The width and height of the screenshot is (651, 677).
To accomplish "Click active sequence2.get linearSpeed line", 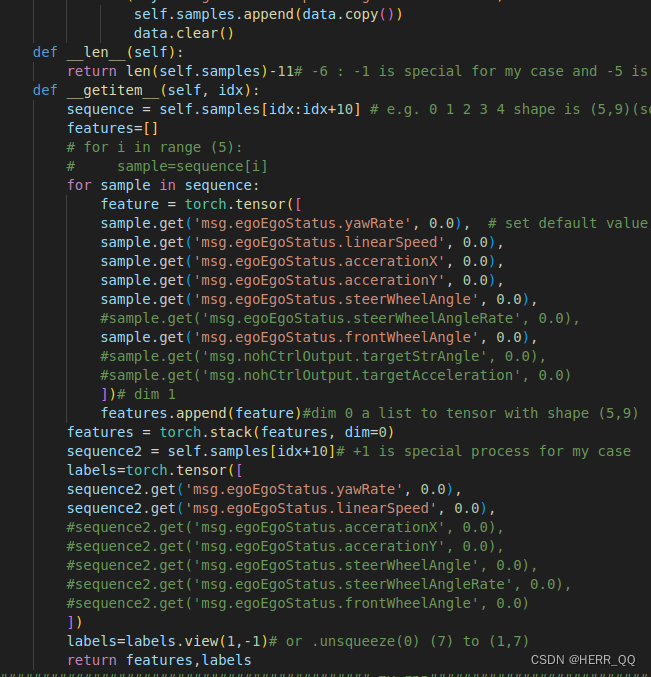I will (281, 508).
